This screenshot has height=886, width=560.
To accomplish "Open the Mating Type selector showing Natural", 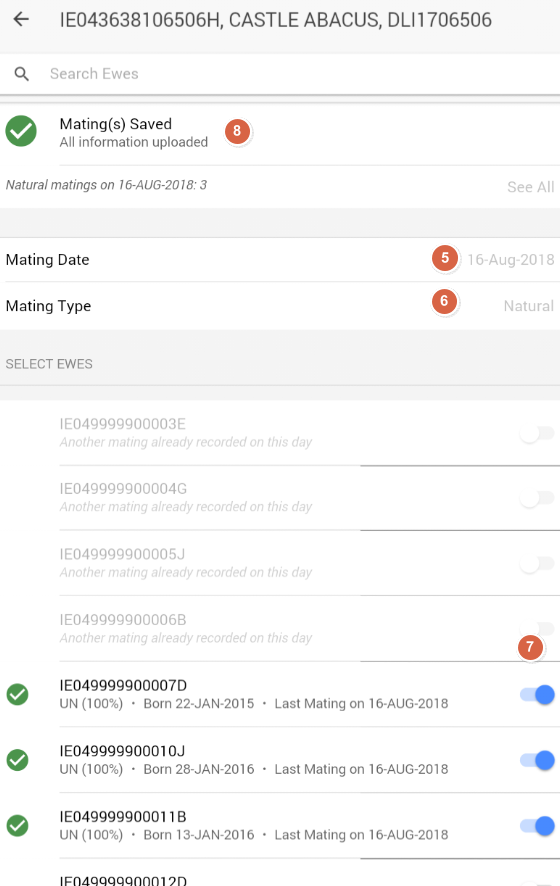I will click(280, 306).
